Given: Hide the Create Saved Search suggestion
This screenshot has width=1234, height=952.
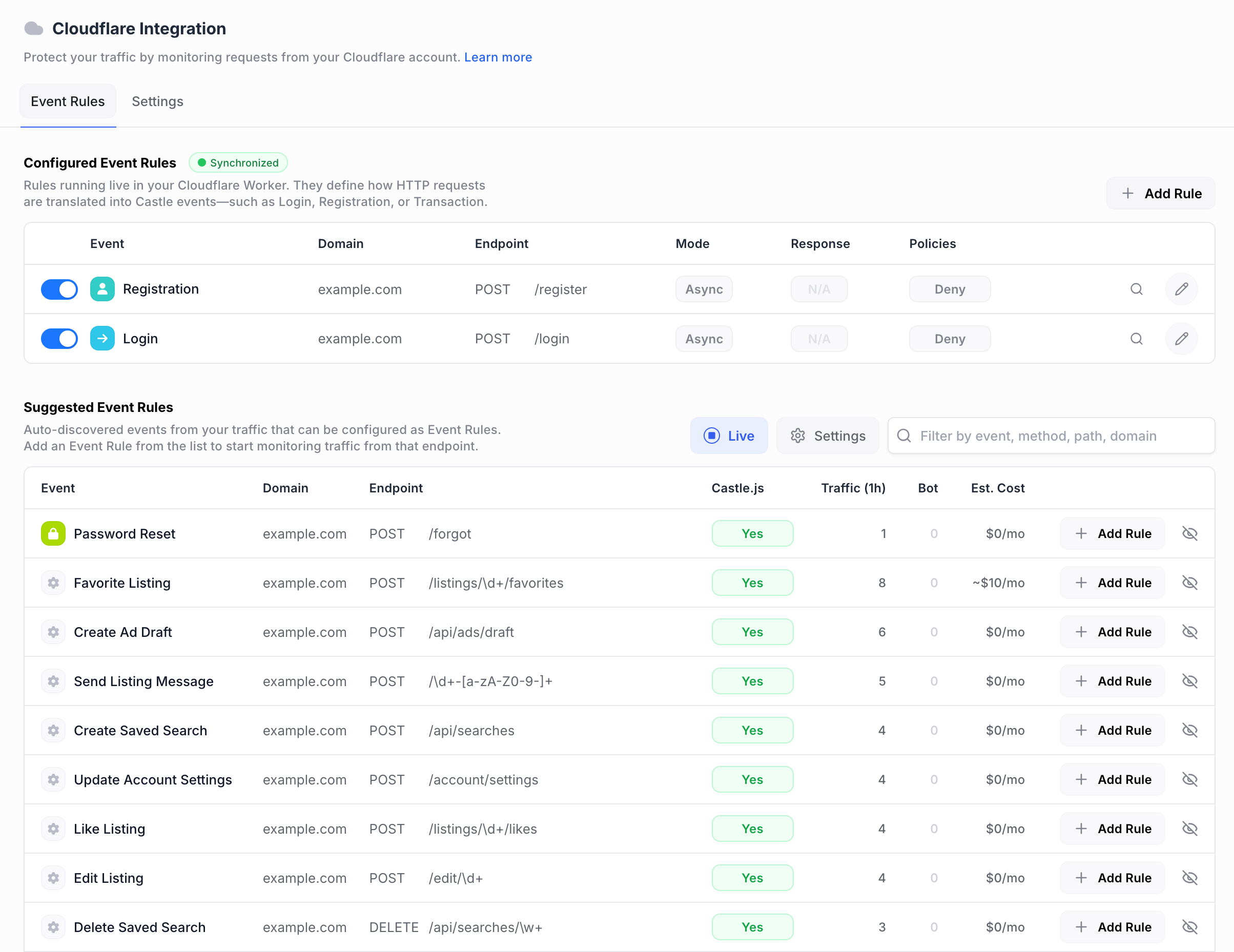Looking at the screenshot, I should [x=1189, y=730].
